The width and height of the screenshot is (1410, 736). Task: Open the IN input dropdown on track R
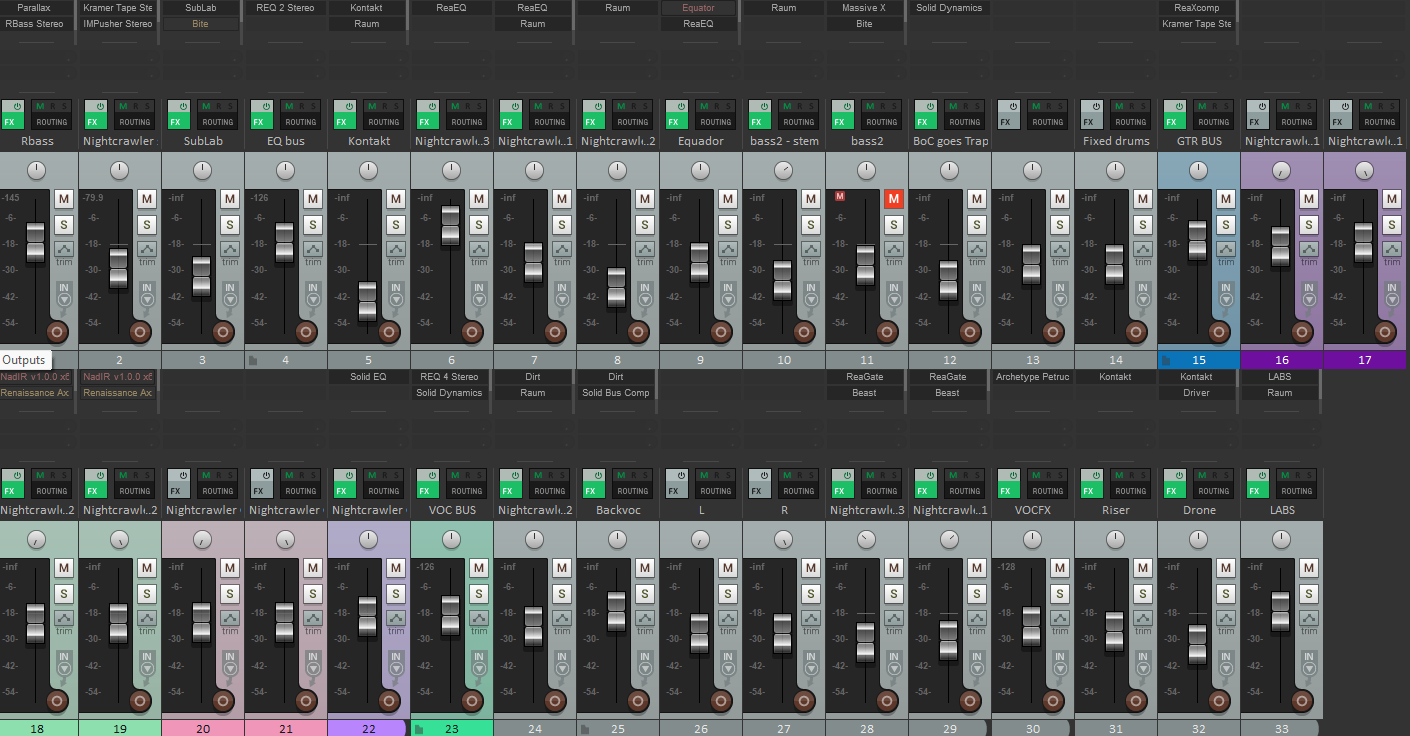click(811, 663)
